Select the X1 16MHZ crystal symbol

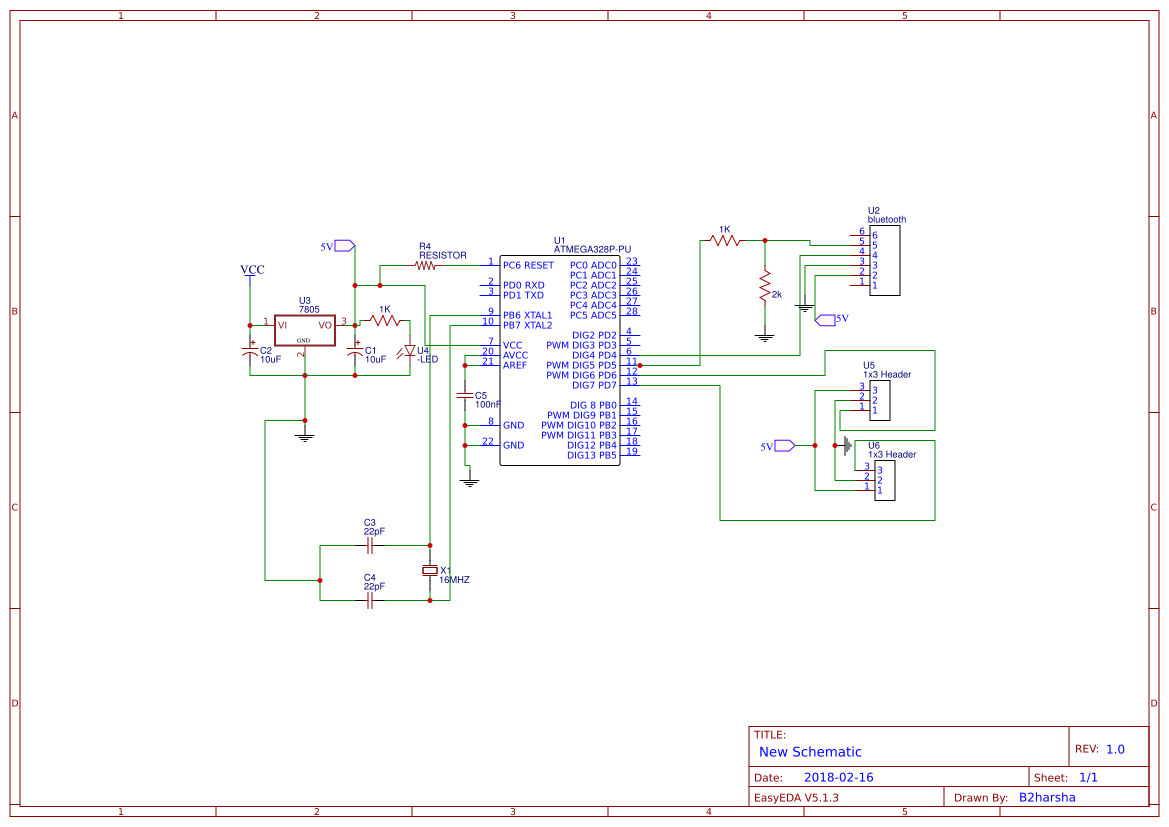429,570
